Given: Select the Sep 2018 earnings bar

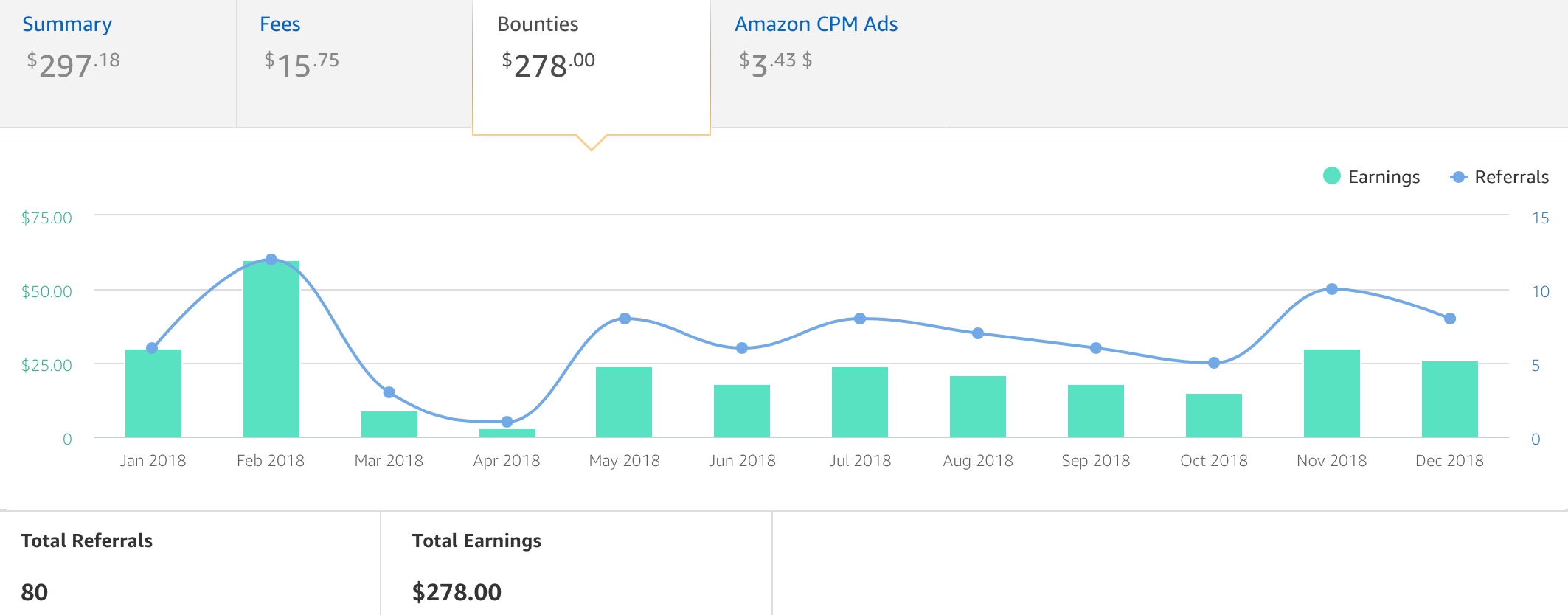Looking at the screenshot, I should click(x=1096, y=411).
